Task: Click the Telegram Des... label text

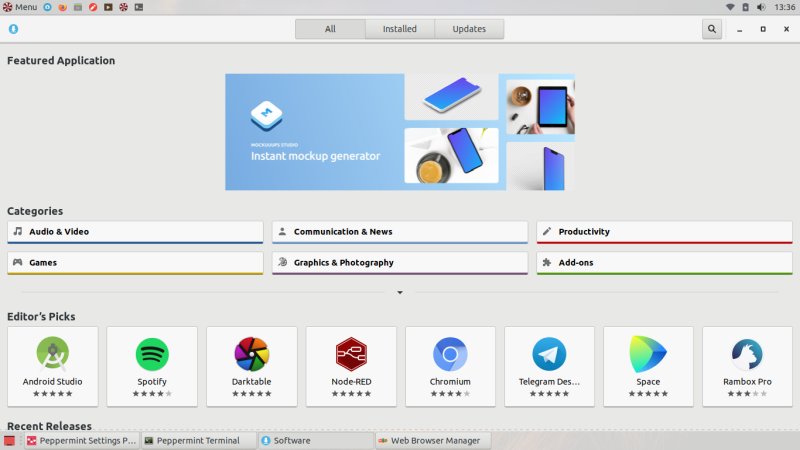Action: (x=549, y=382)
